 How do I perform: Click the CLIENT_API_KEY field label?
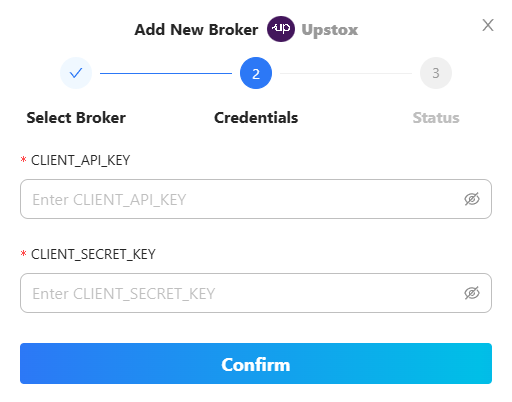pyautogui.click(x=80, y=160)
